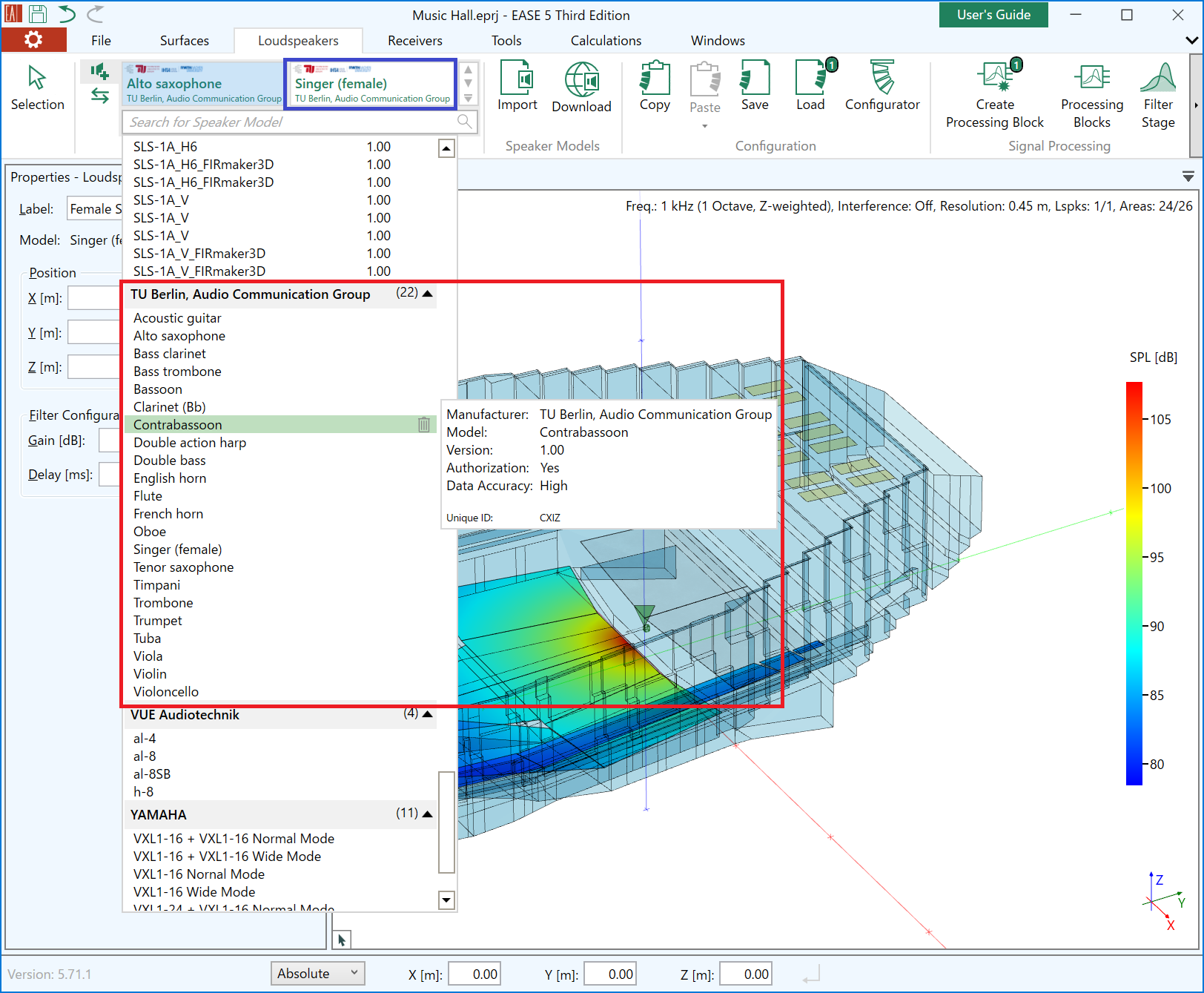The width and height of the screenshot is (1204, 993).
Task: Switch to the Calculations tab
Action: point(606,41)
